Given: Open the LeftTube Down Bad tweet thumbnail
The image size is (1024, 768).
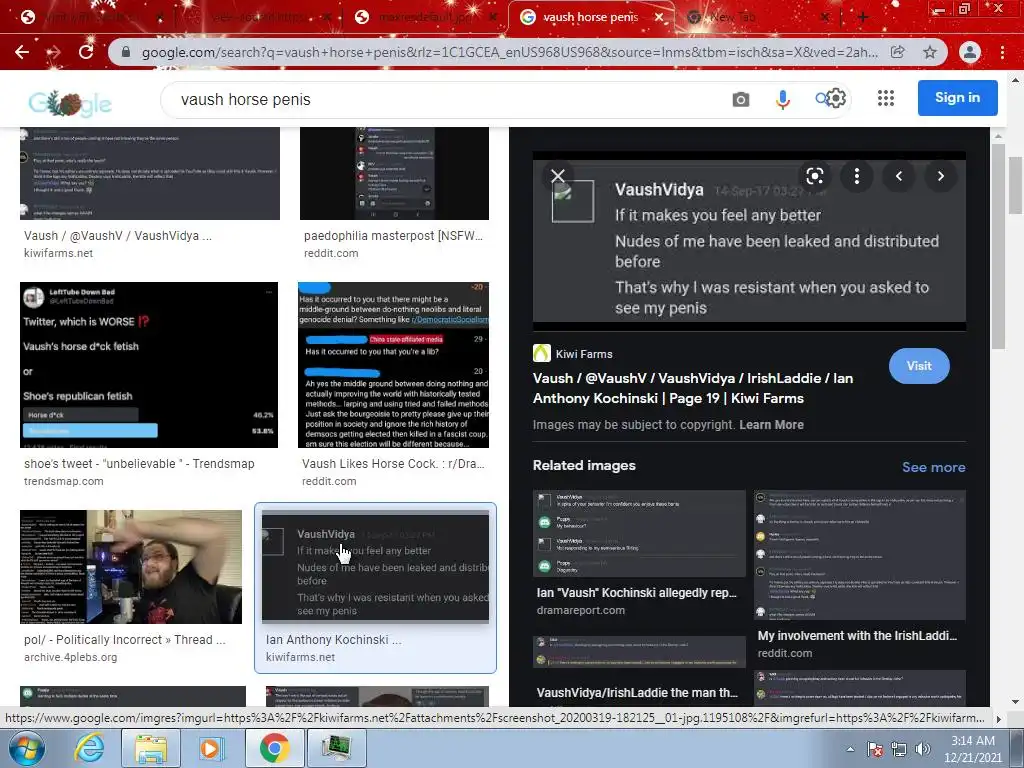Looking at the screenshot, I should [149, 364].
